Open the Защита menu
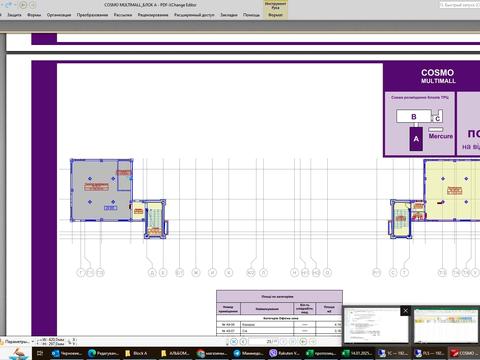Image resolution: width=480 pixels, height=360 pixels. [15, 15]
